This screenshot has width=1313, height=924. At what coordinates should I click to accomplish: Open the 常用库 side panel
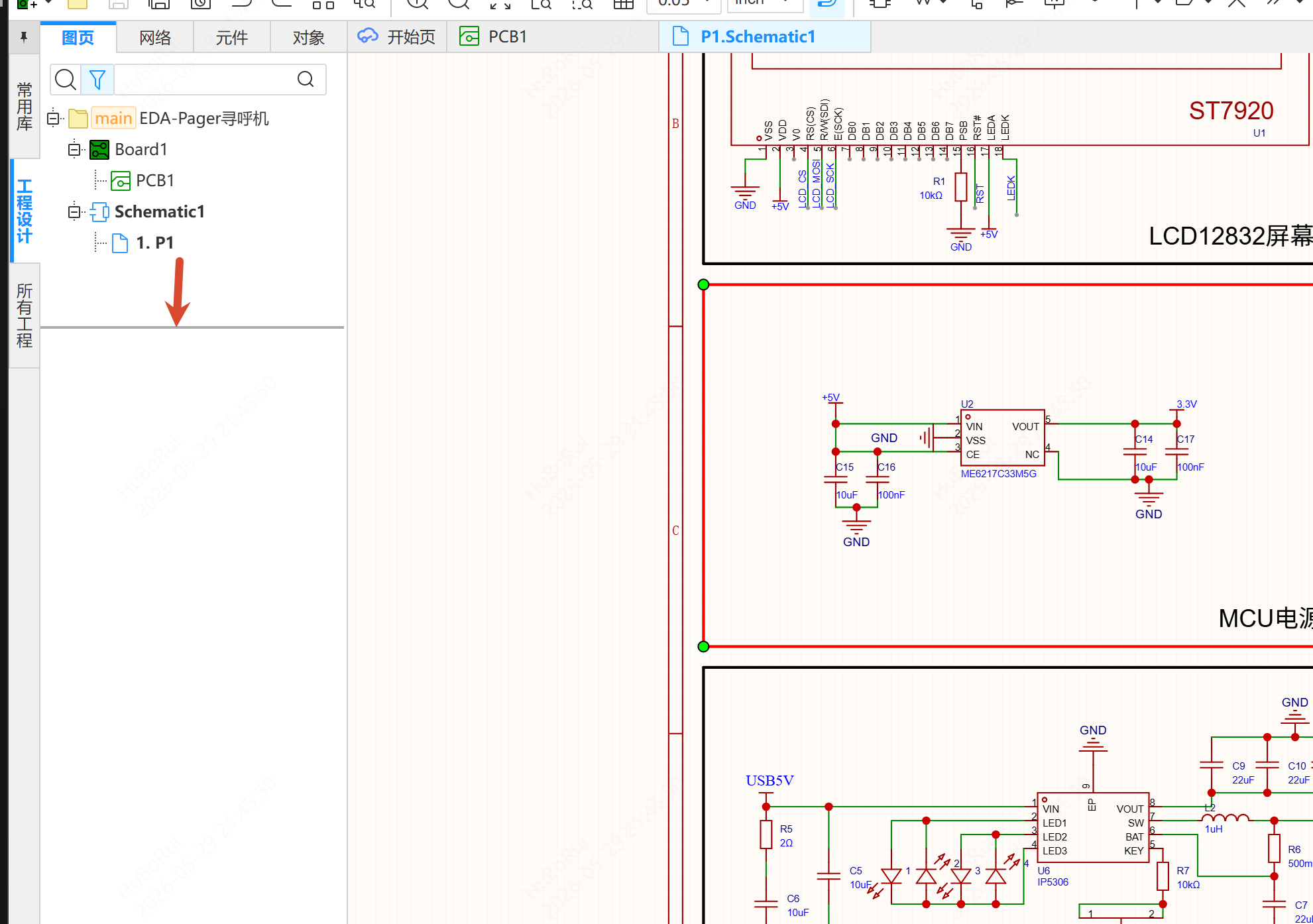(x=25, y=107)
